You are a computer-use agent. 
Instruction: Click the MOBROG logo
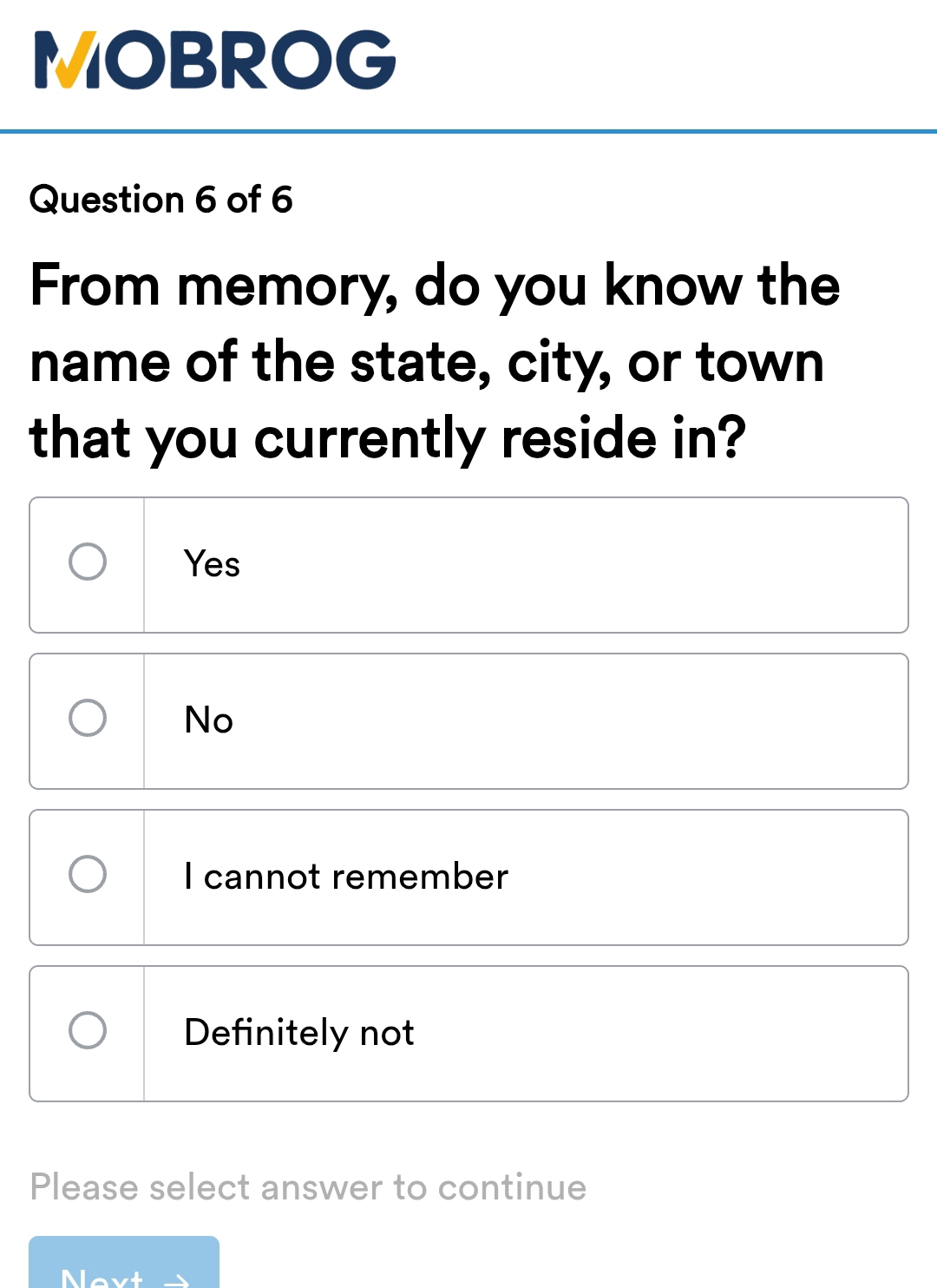click(212, 59)
